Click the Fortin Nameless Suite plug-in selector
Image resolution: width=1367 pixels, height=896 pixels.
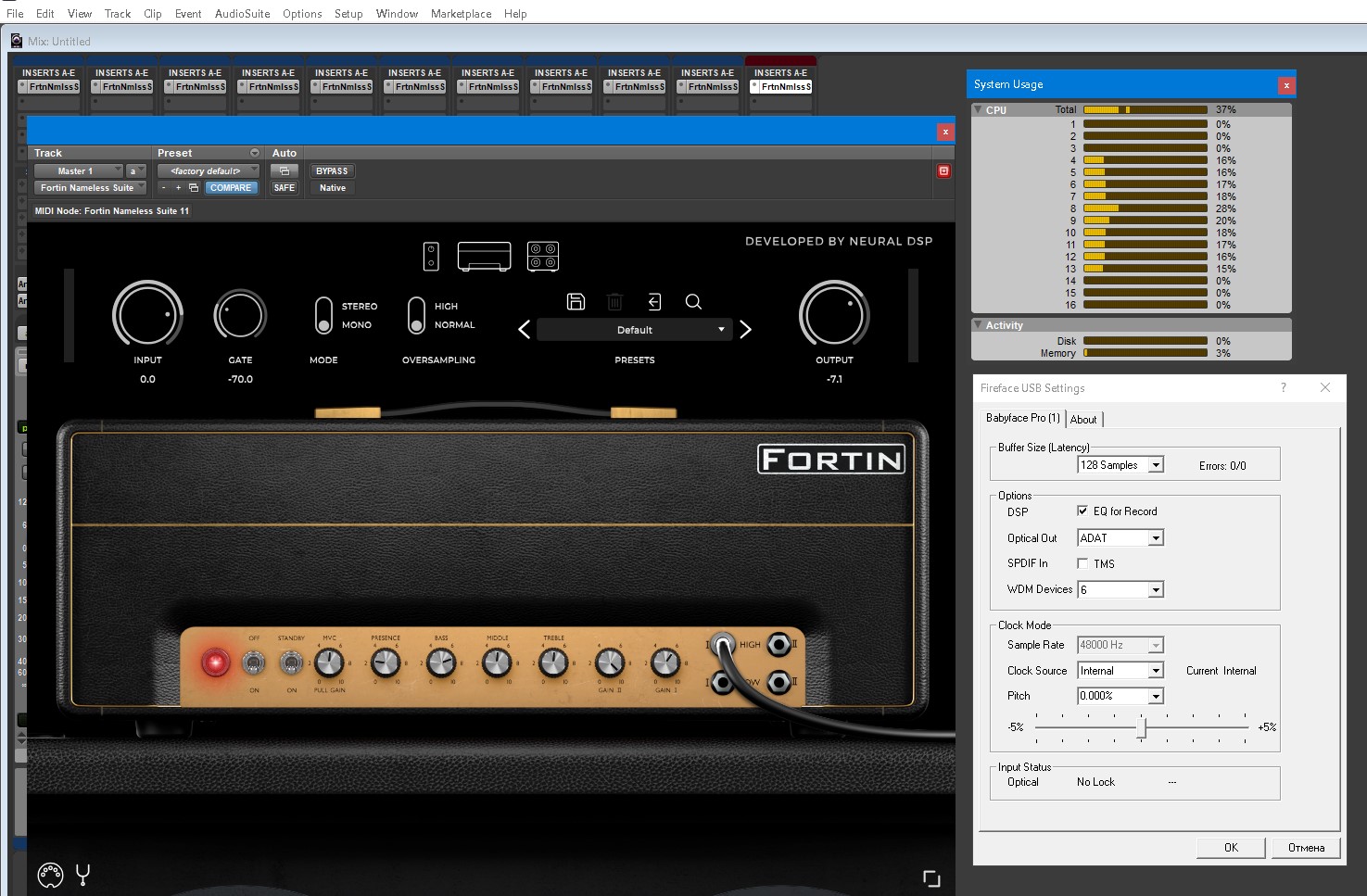pyautogui.click(x=91, y=187)
